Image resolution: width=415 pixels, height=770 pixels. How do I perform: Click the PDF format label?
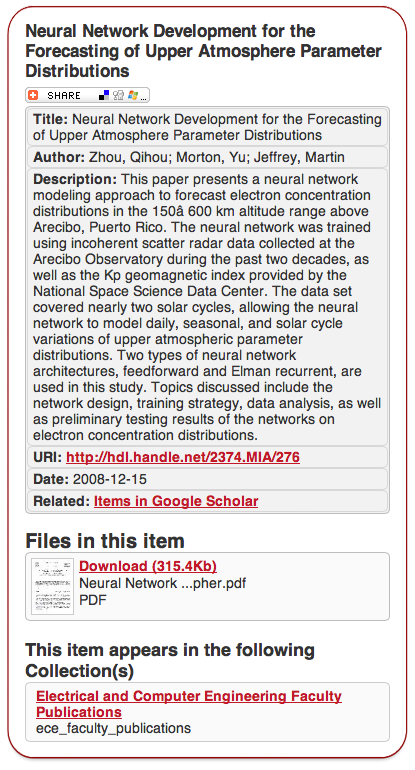pyautogui.click(x=93, y=600)
